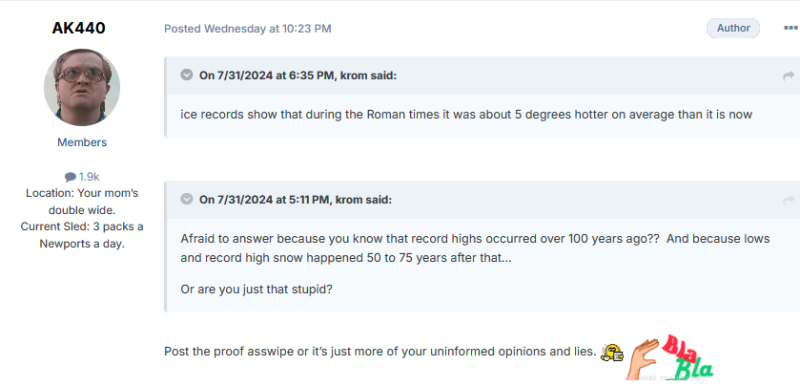Click the 7/31/2024 5:11 PM quote header
The image size is (800, 387).
(x=295, y=199)
